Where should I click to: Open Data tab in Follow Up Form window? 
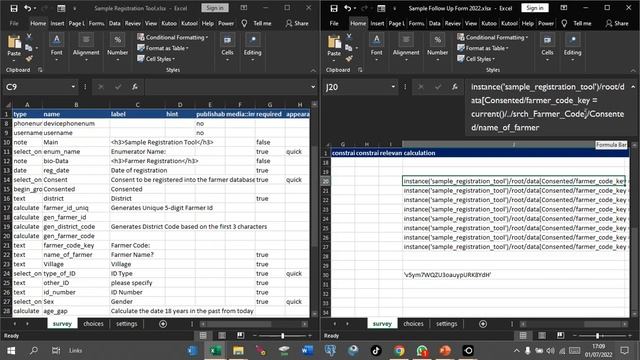[434, 23]
